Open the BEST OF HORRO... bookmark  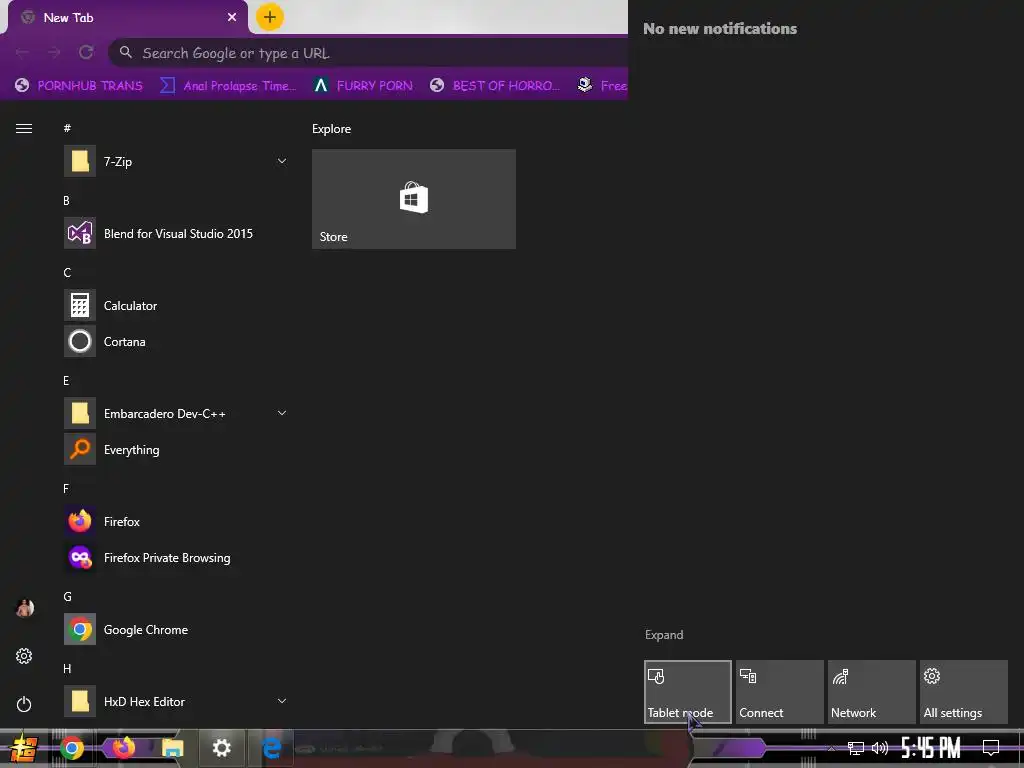click(x=495, y=86)
